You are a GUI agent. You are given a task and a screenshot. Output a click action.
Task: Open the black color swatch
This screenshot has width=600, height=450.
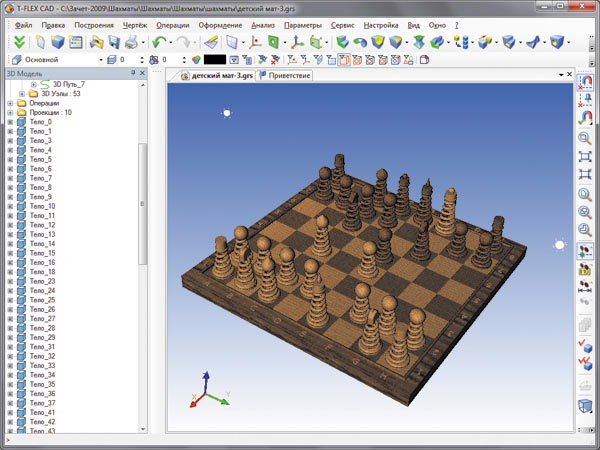click(215, 60)
